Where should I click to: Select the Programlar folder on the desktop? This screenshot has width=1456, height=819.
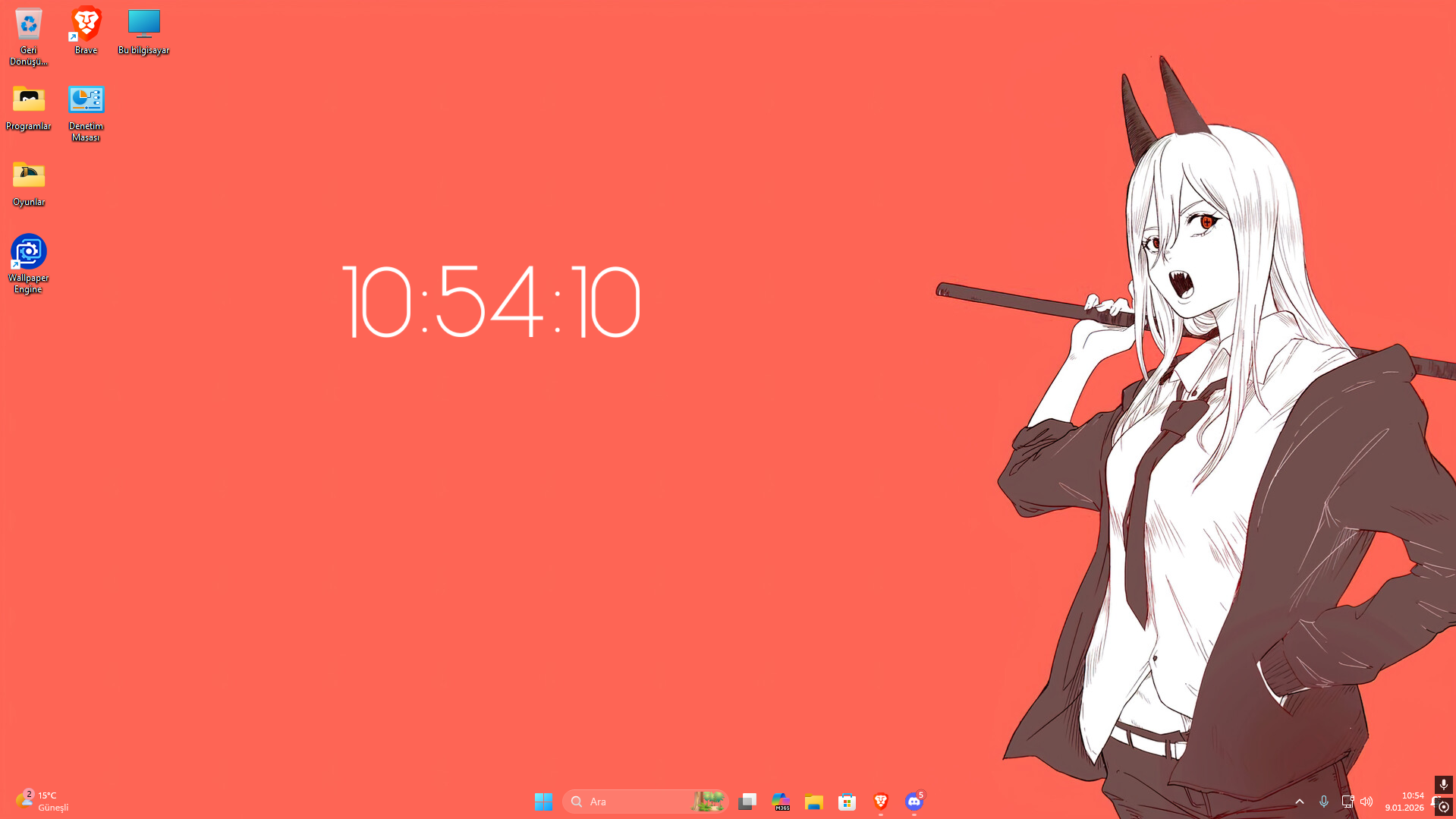(x=28, y=107)
